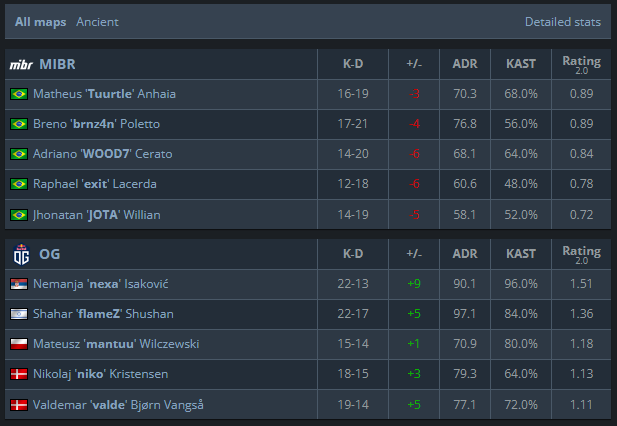This screenshot has height=426, width=617.
Task: Click Israel flag beside flameZ
Action: click(18, 314)
